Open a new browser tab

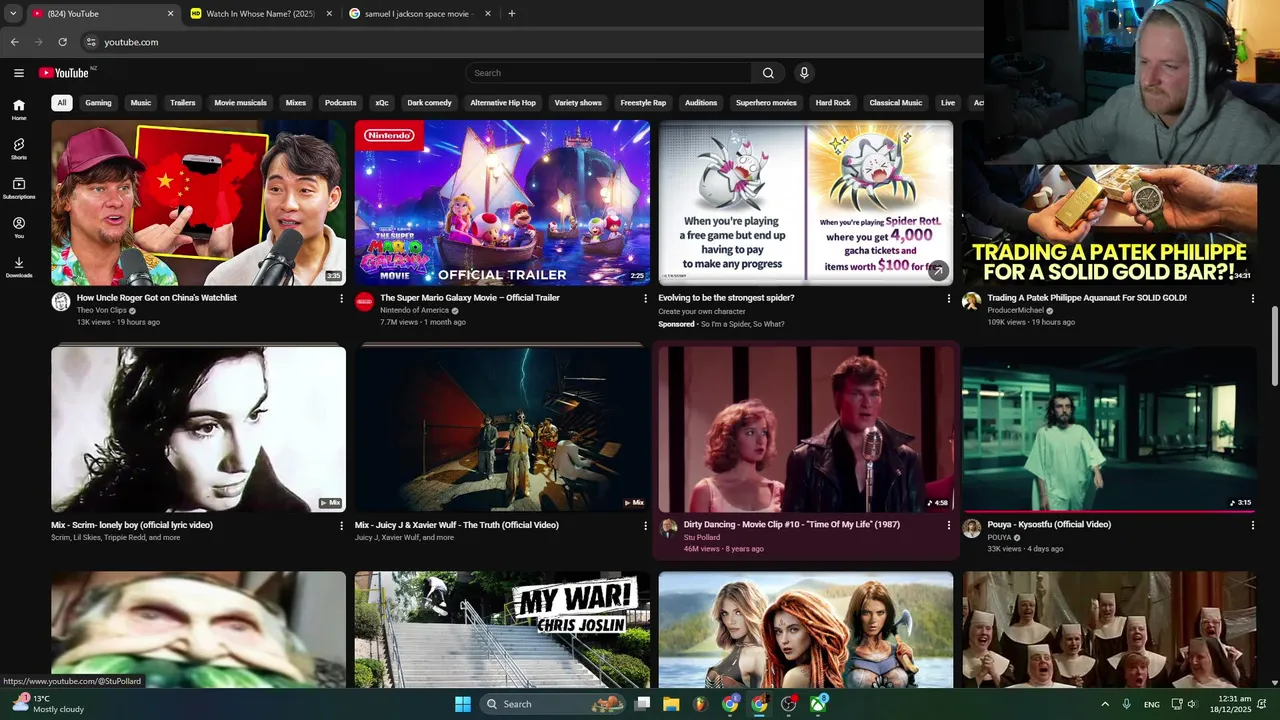pos(512,14)
